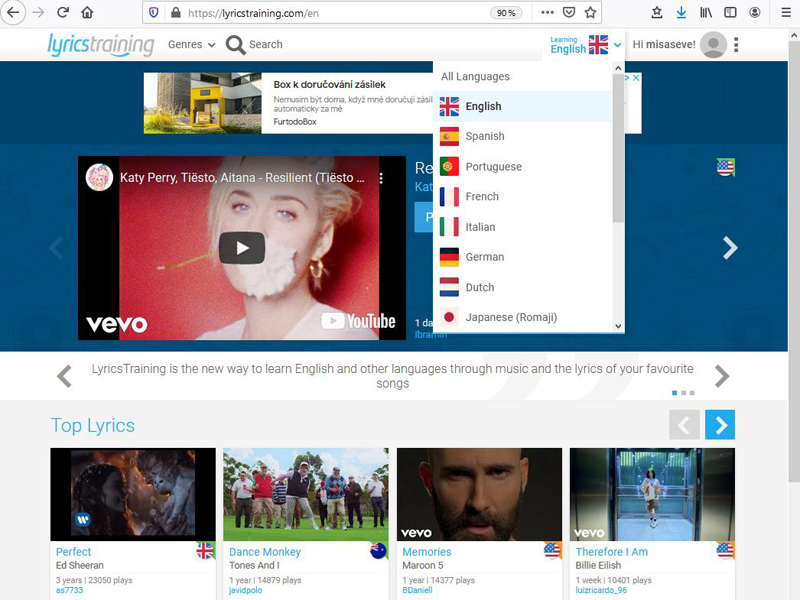This screenshot has height=600, width=800.
Task: Open the Perfect song link
Action: tap(73, 552)
